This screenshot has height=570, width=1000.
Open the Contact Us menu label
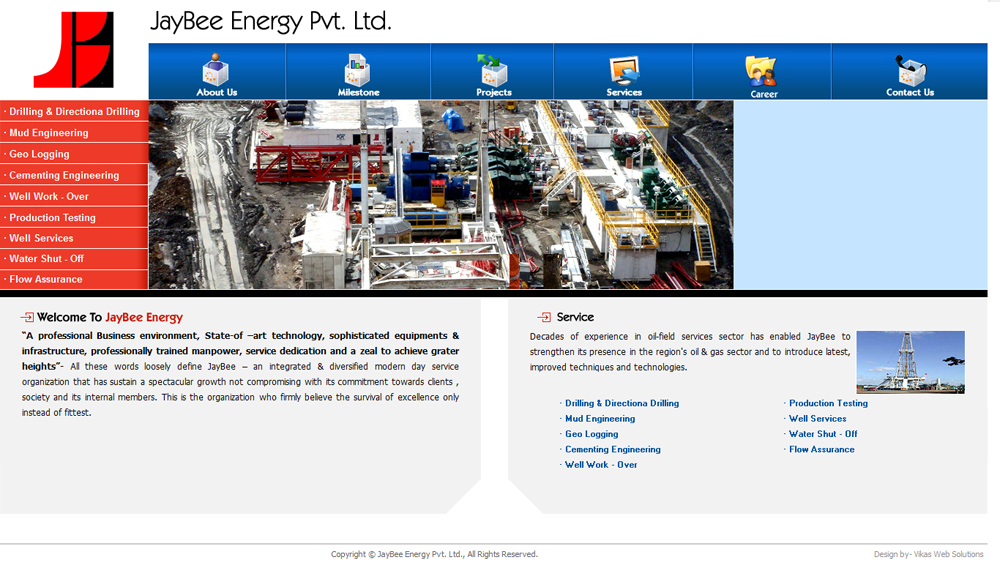pyautogui.click(x=910, y=92)
